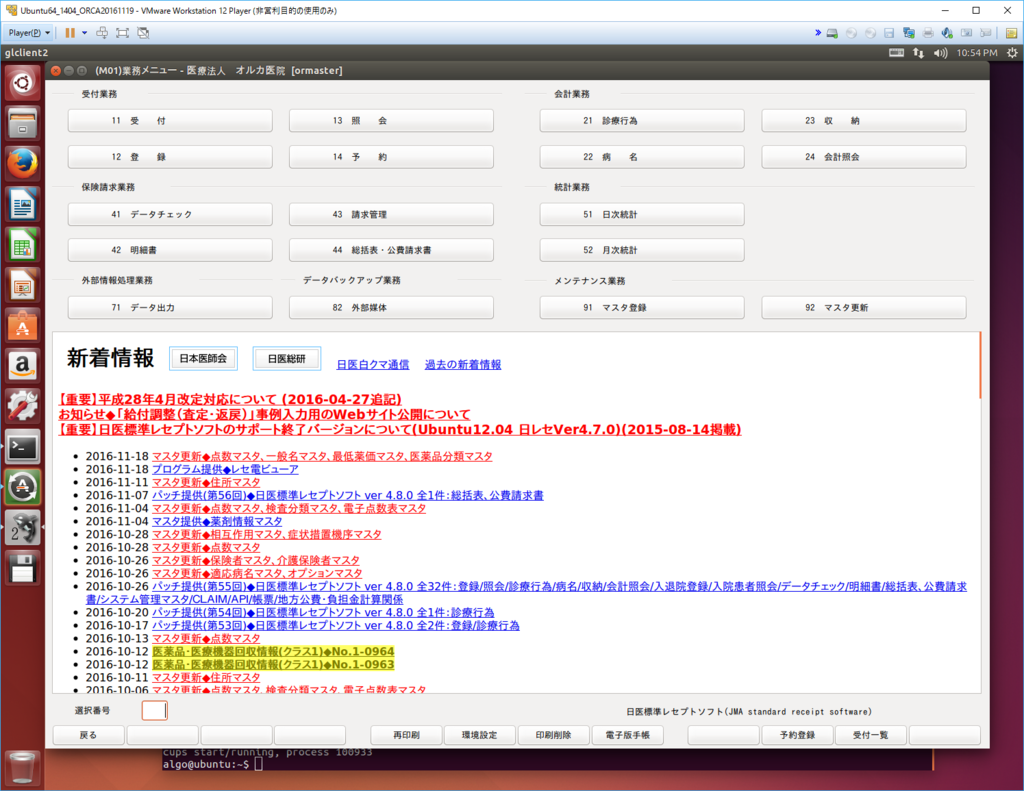1024x791 pixels.
Task: Open 過去の新着情報 link
Action: [x=463, y=364]
